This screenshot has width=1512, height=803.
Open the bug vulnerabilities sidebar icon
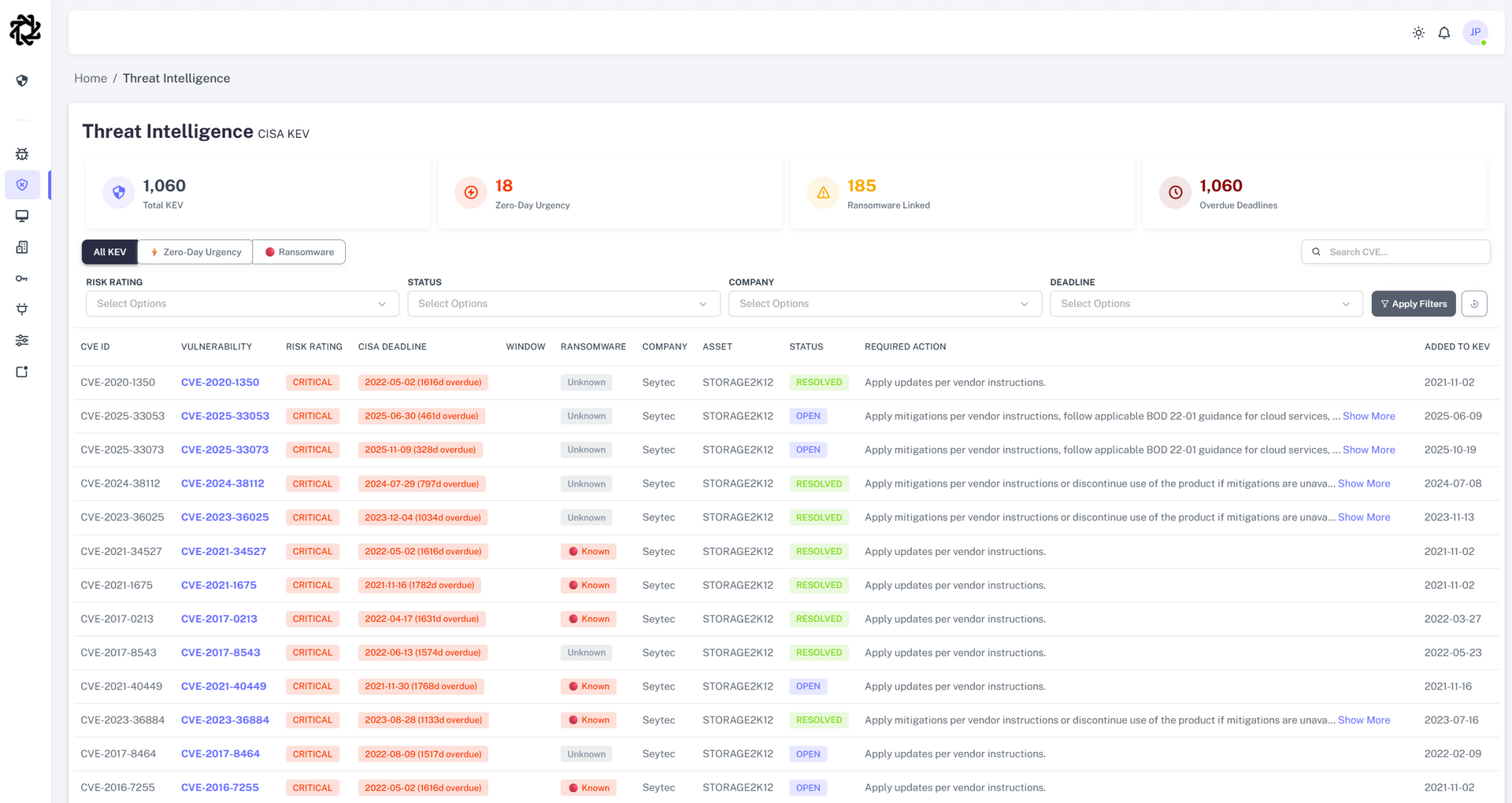pos(22,154)
